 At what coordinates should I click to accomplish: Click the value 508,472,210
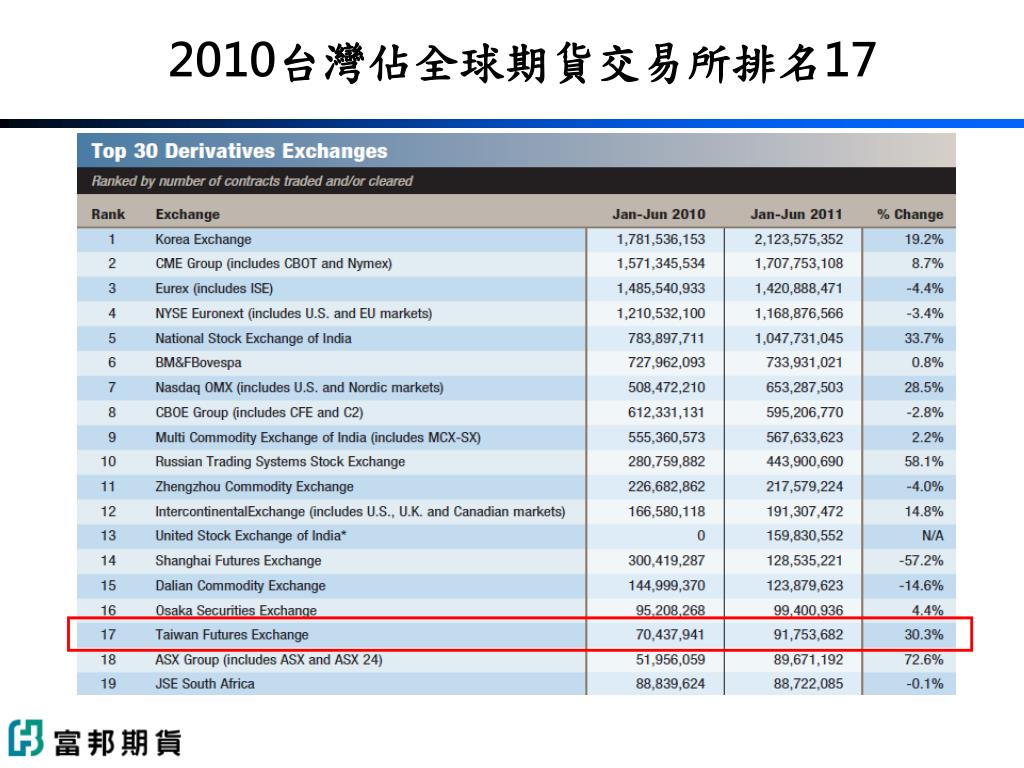point(666,387)
